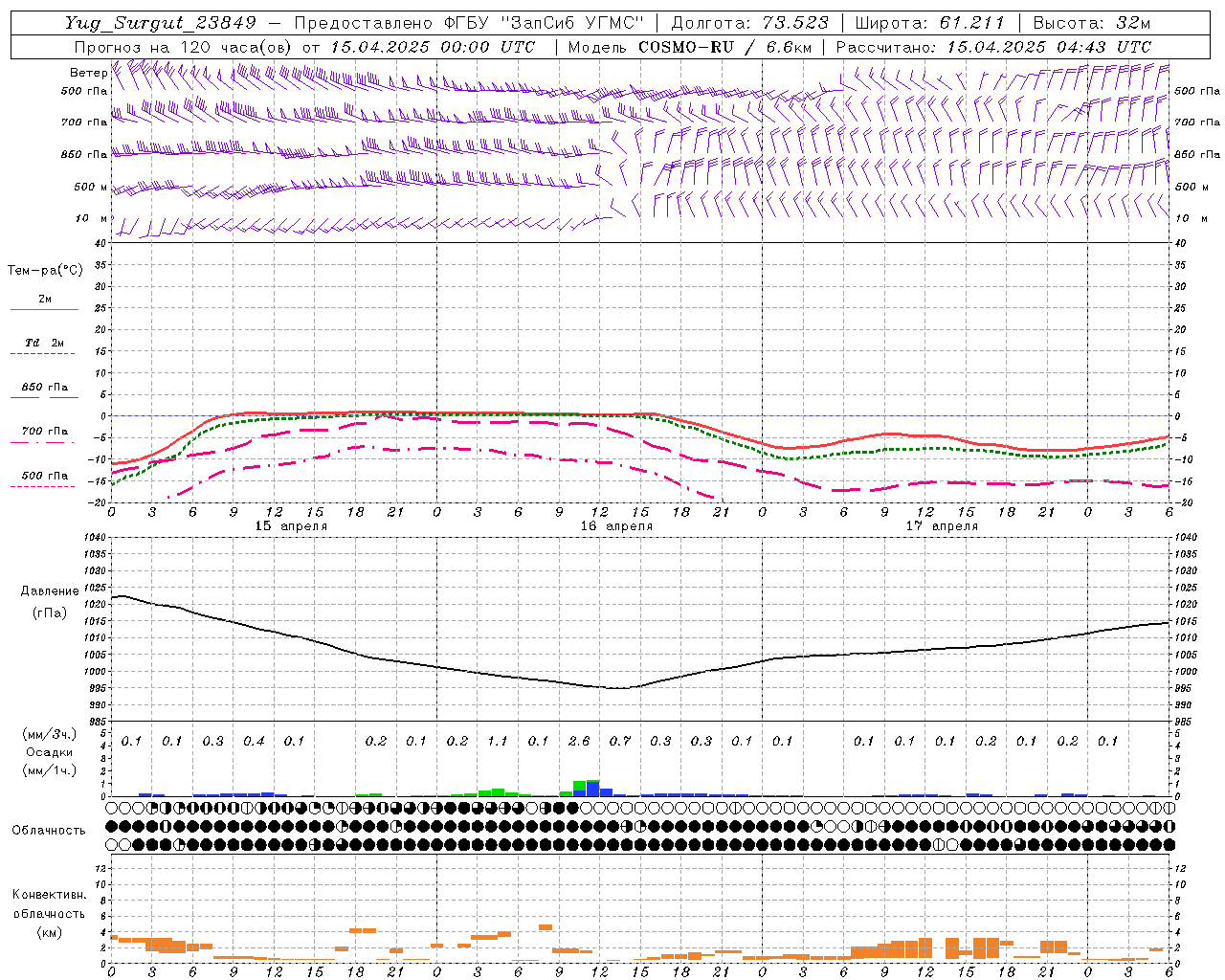Viewport: 1225px width, 980px height.
Task: Click the Тем-ра(°C) panel label
Action: (45, 271)
